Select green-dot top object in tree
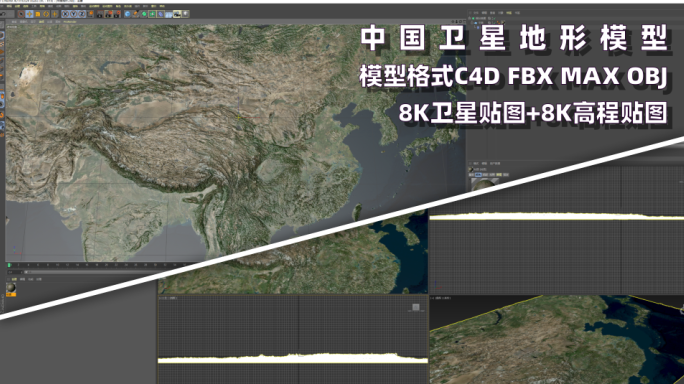 click(x=473, y=18)
